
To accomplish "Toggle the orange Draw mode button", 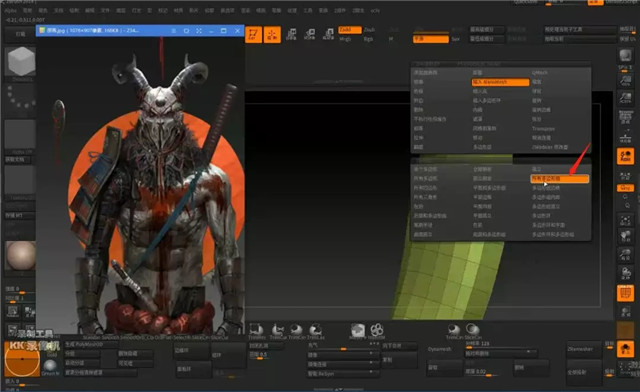I will pos(272,34).
